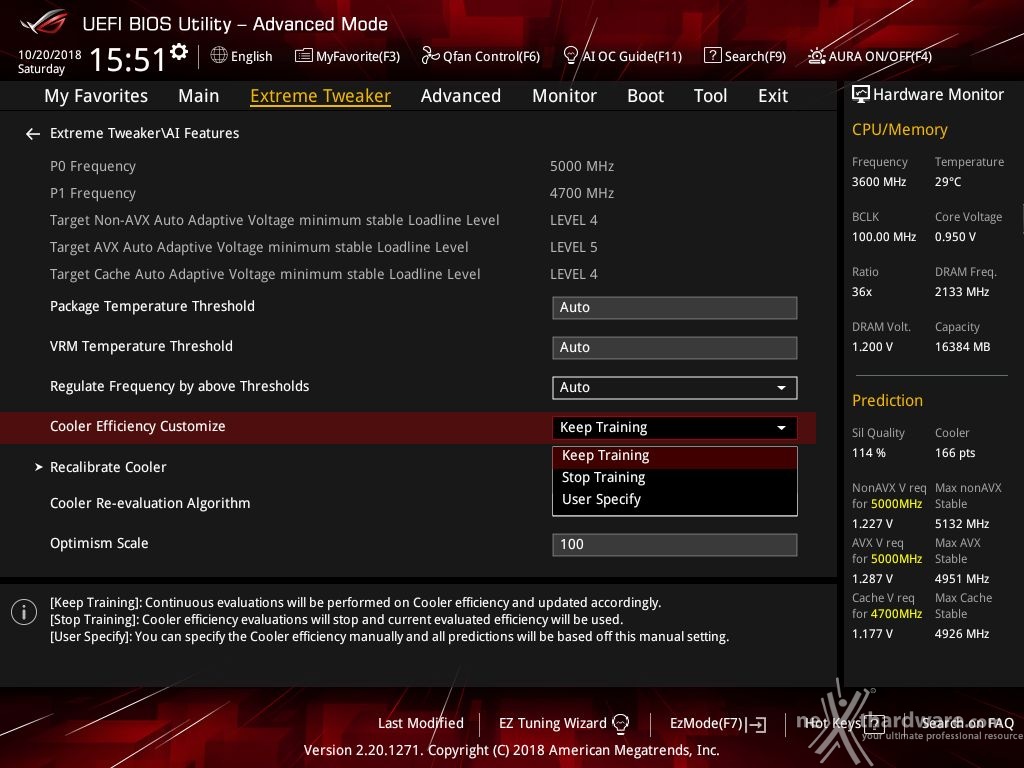Screen dimensions: 1024x768
Task: Click the Cooler Efficiency Customize dropdown box
Action: [x=675, y=427]
